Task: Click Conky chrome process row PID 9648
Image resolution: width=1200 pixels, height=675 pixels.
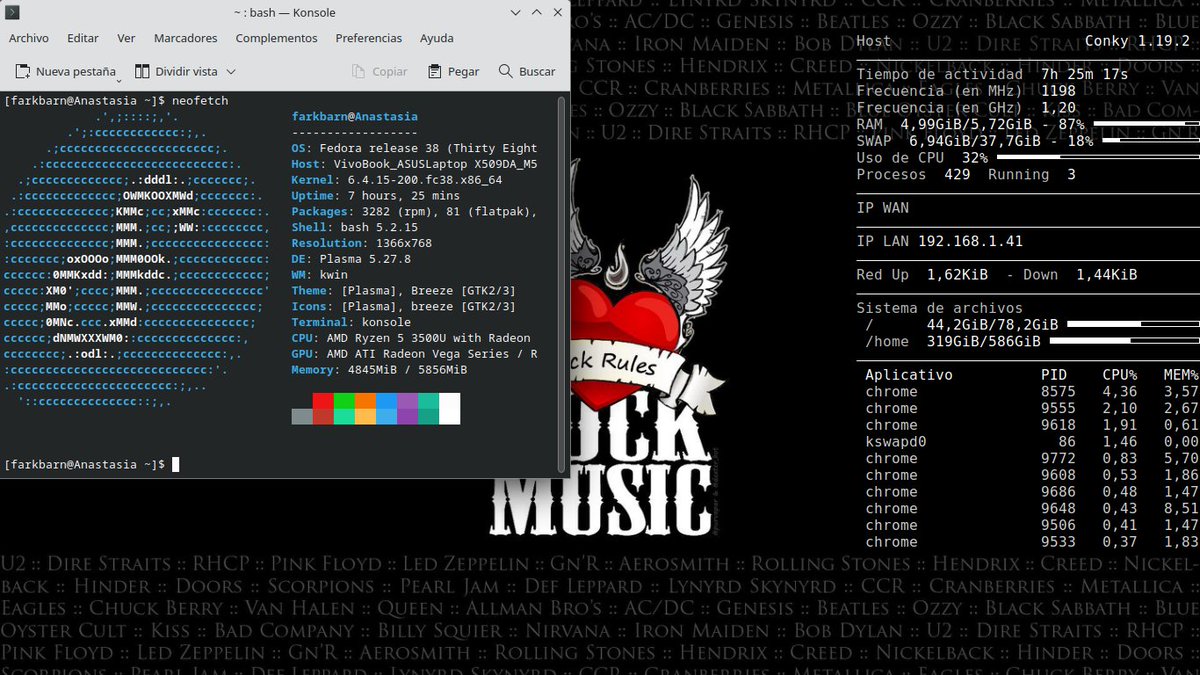Action: [x=1031, y=508]
